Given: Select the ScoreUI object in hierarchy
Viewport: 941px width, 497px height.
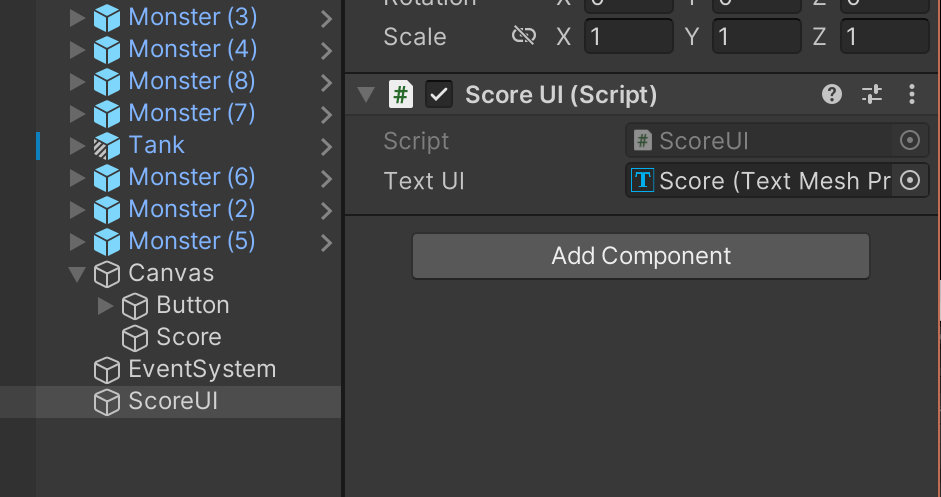Looking at the screenshot, I should [173, 402].
